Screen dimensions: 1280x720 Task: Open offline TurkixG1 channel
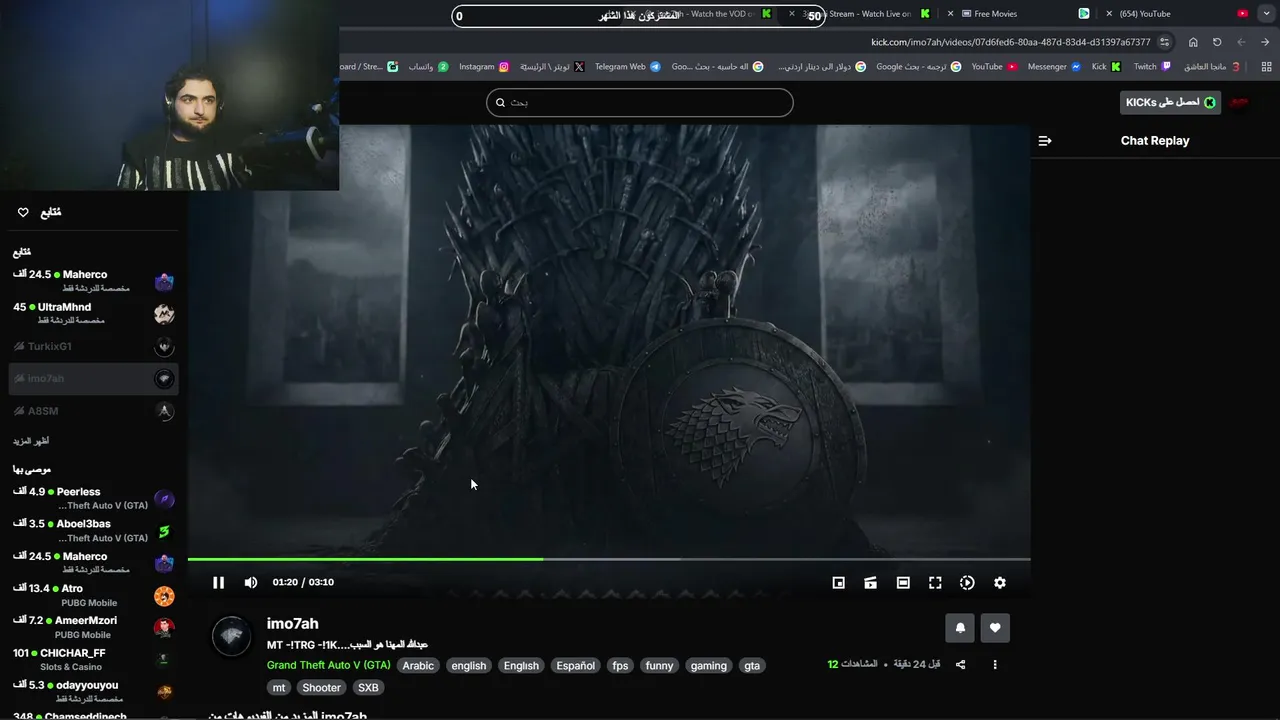[x=93, y=346]
